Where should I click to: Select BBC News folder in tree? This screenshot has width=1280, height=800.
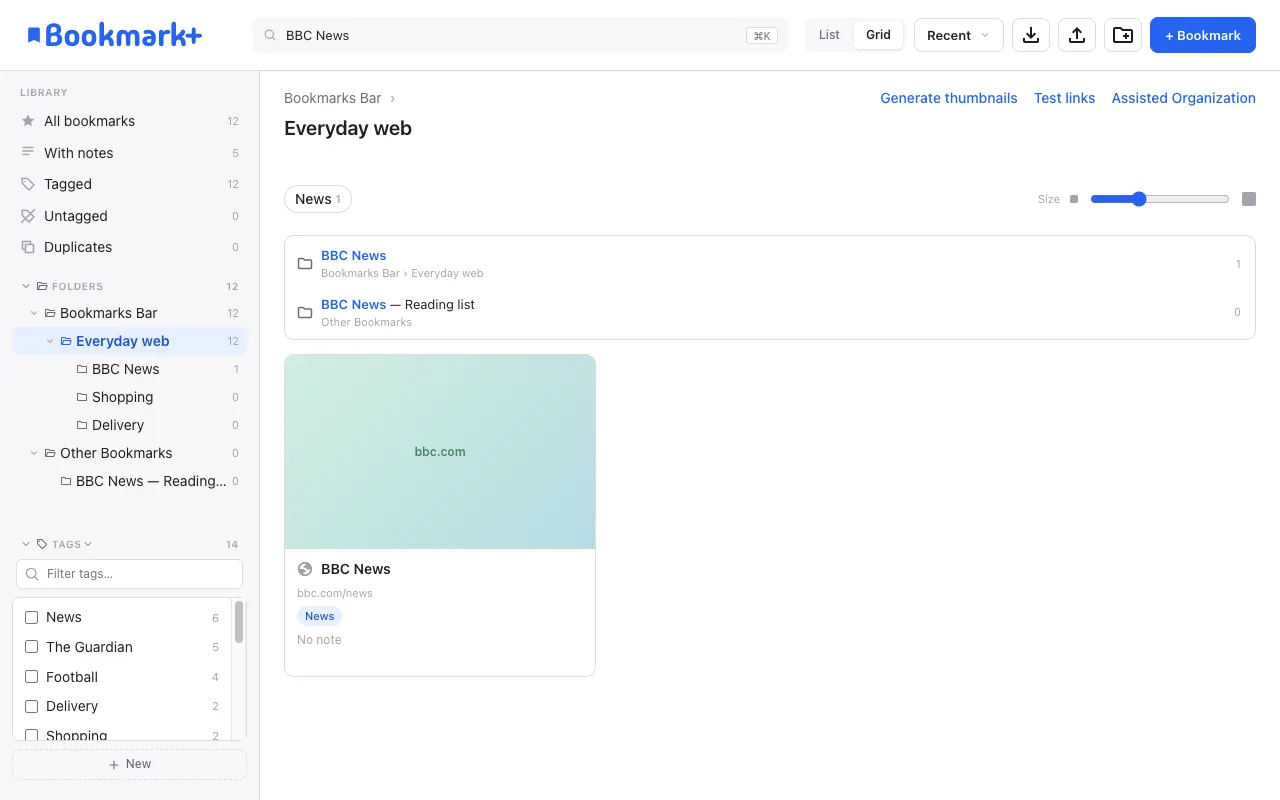pos(130,369)
